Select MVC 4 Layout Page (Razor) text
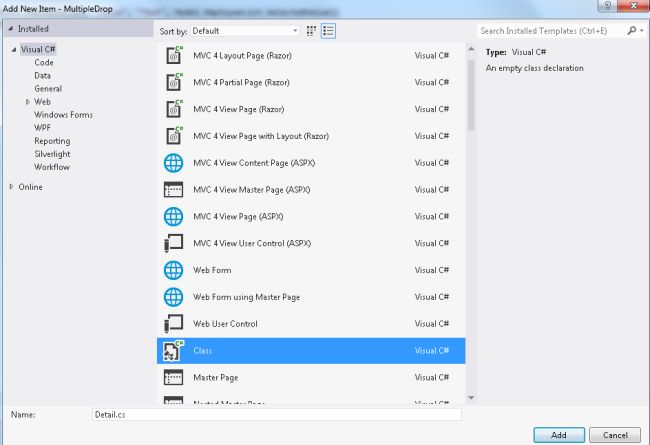Screen dimensions: 650x445 [x=242, y=56]
